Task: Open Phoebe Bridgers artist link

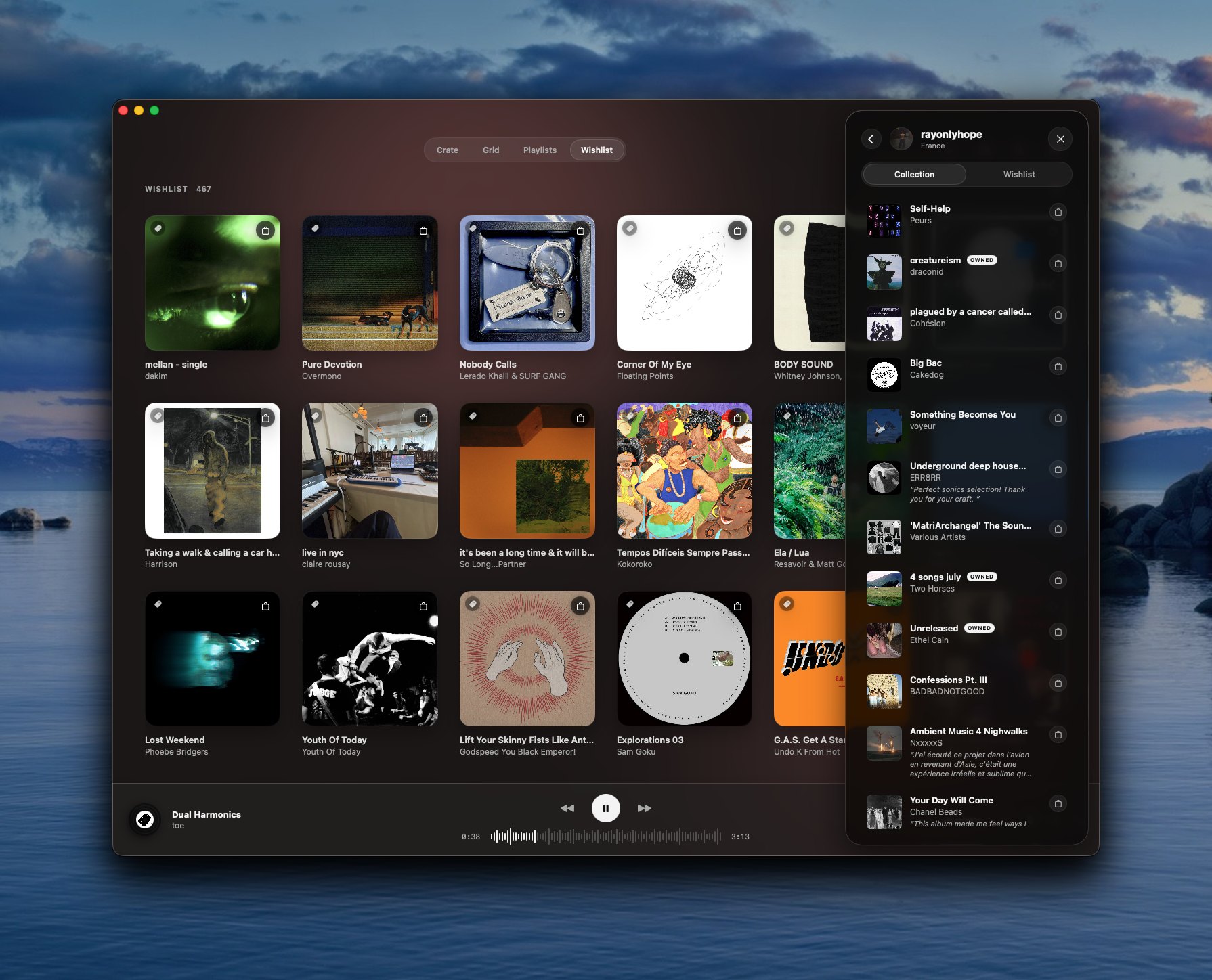Action: [177, 752]
